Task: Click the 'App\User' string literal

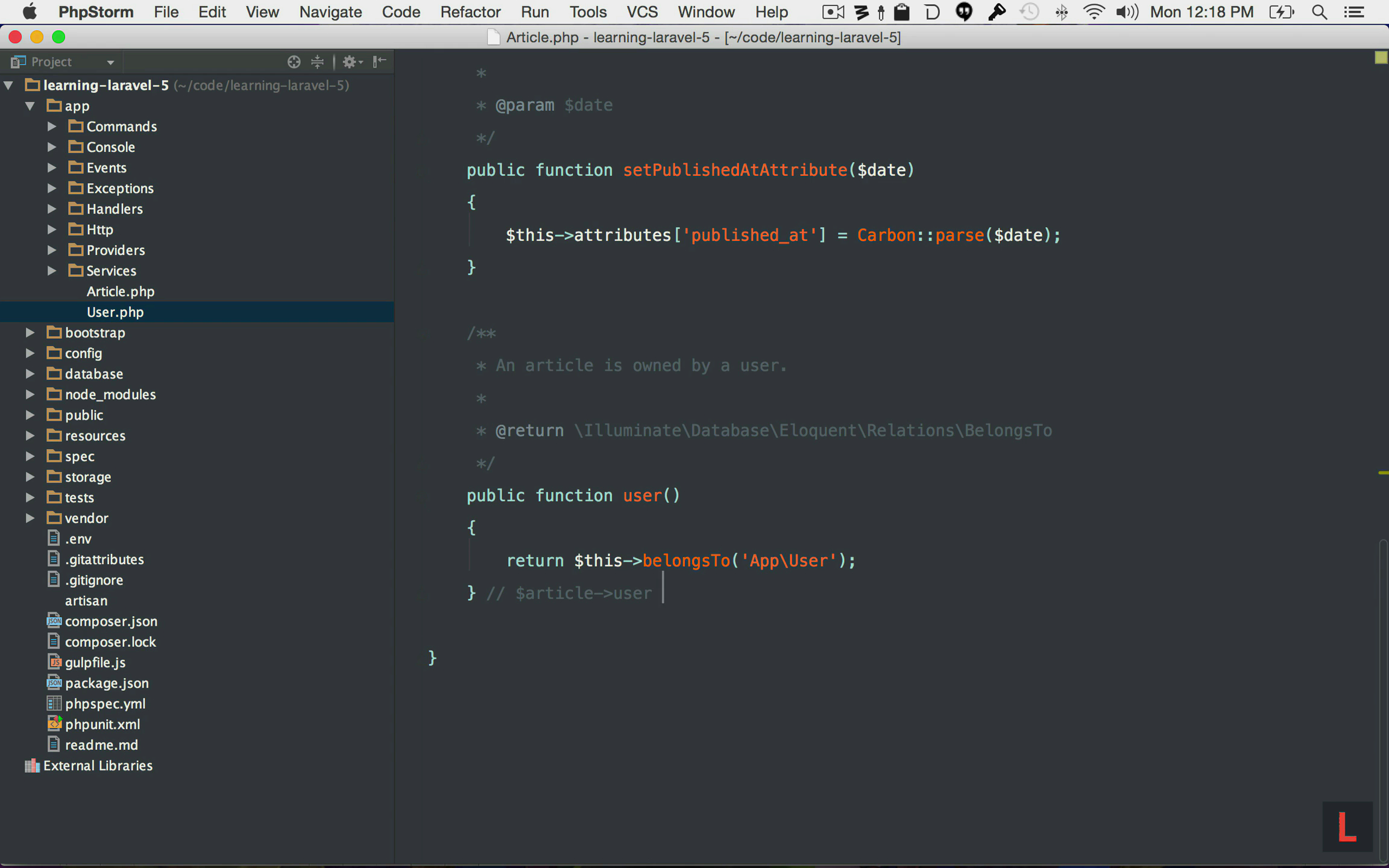Action: coord(789,561)
